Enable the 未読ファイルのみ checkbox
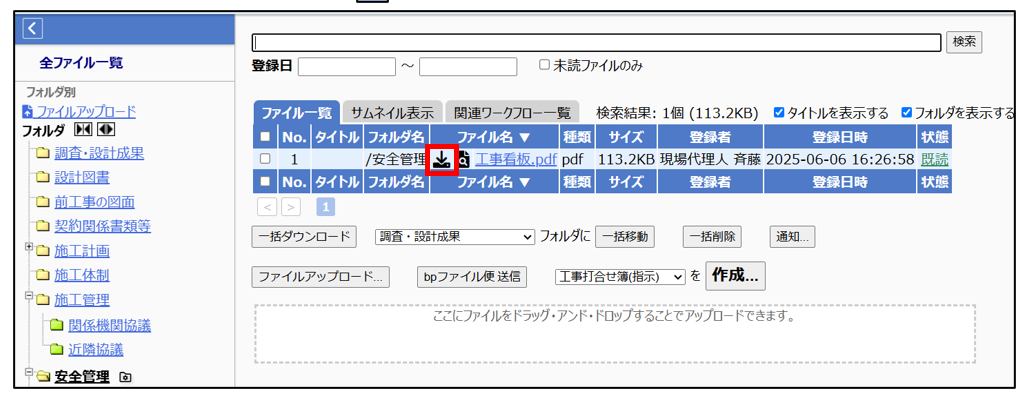Screen dimensions: 1025x403 click(x=544, y=65)
